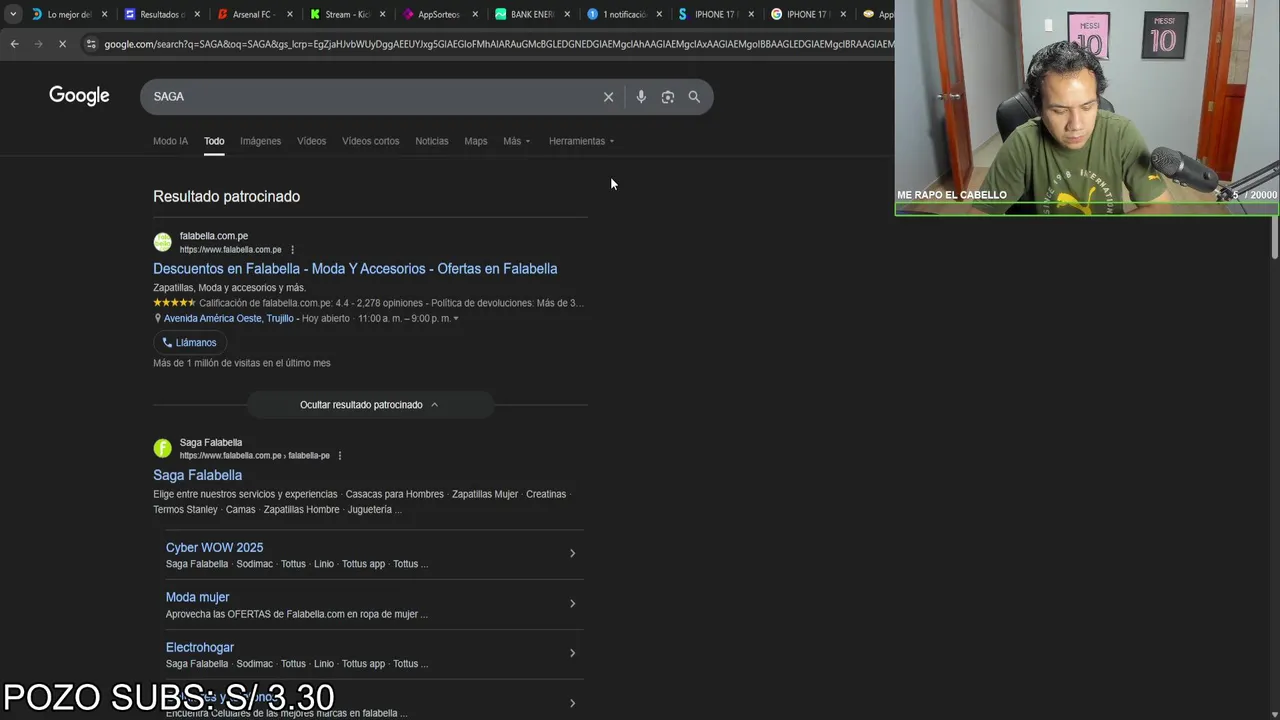Open options menu for sponsored falabella result
Image resolution: width=1280 pixels, height=720 pixels.
coord(292,250)
